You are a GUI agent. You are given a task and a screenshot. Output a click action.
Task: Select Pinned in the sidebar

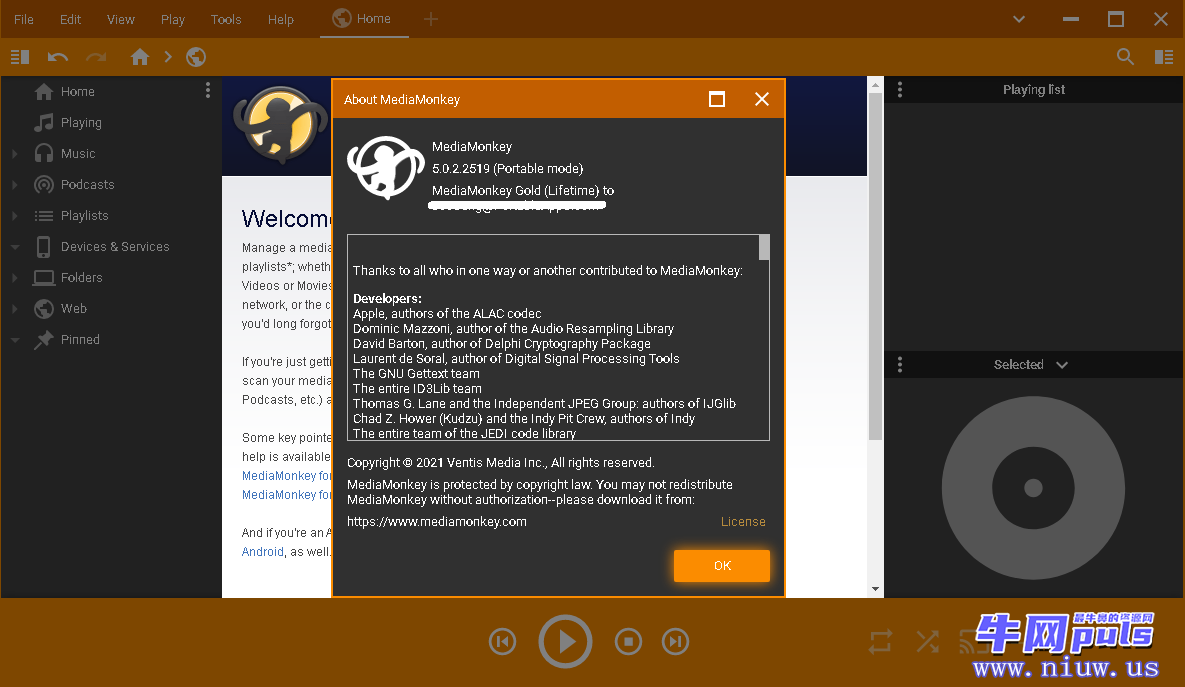click(x=80, y=339)
